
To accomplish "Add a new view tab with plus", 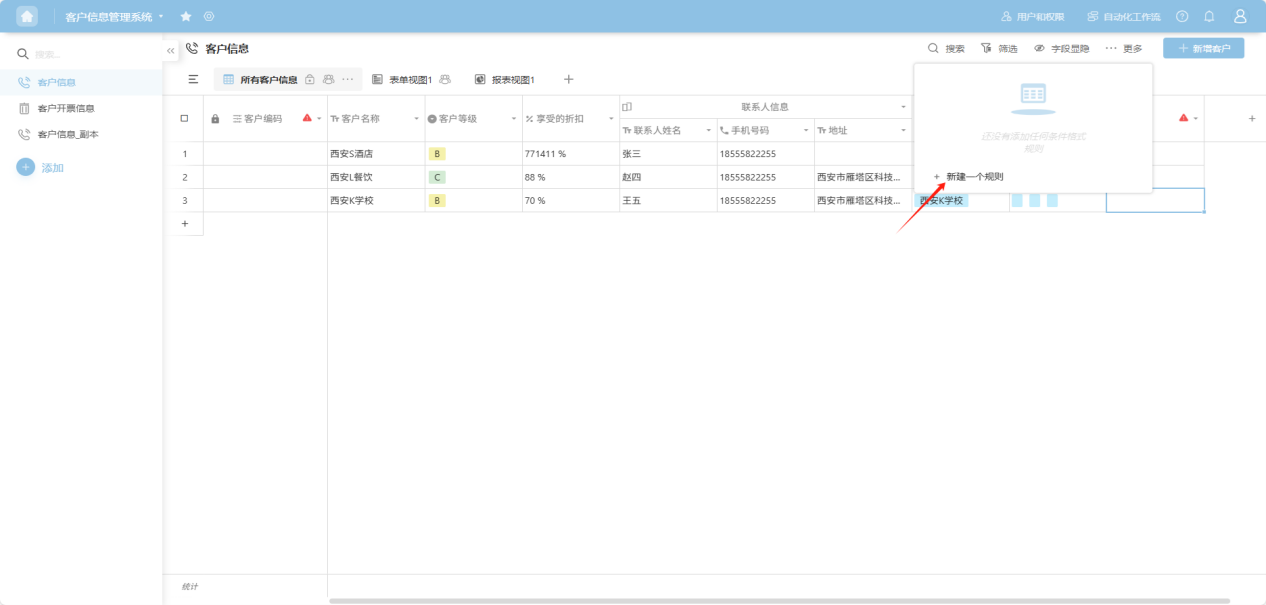I will click(568, 80).
